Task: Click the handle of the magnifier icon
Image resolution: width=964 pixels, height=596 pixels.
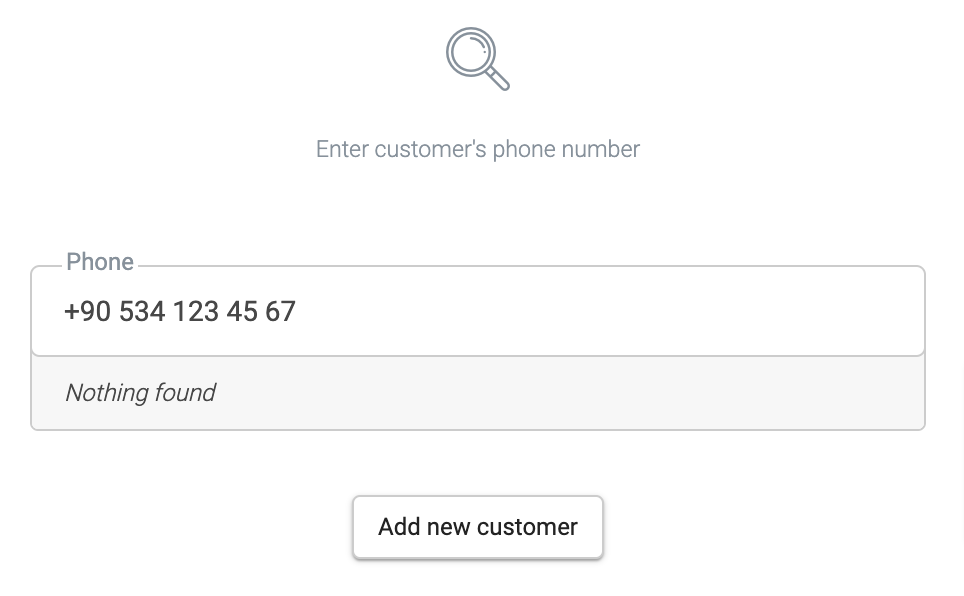Action: (497, 77)
